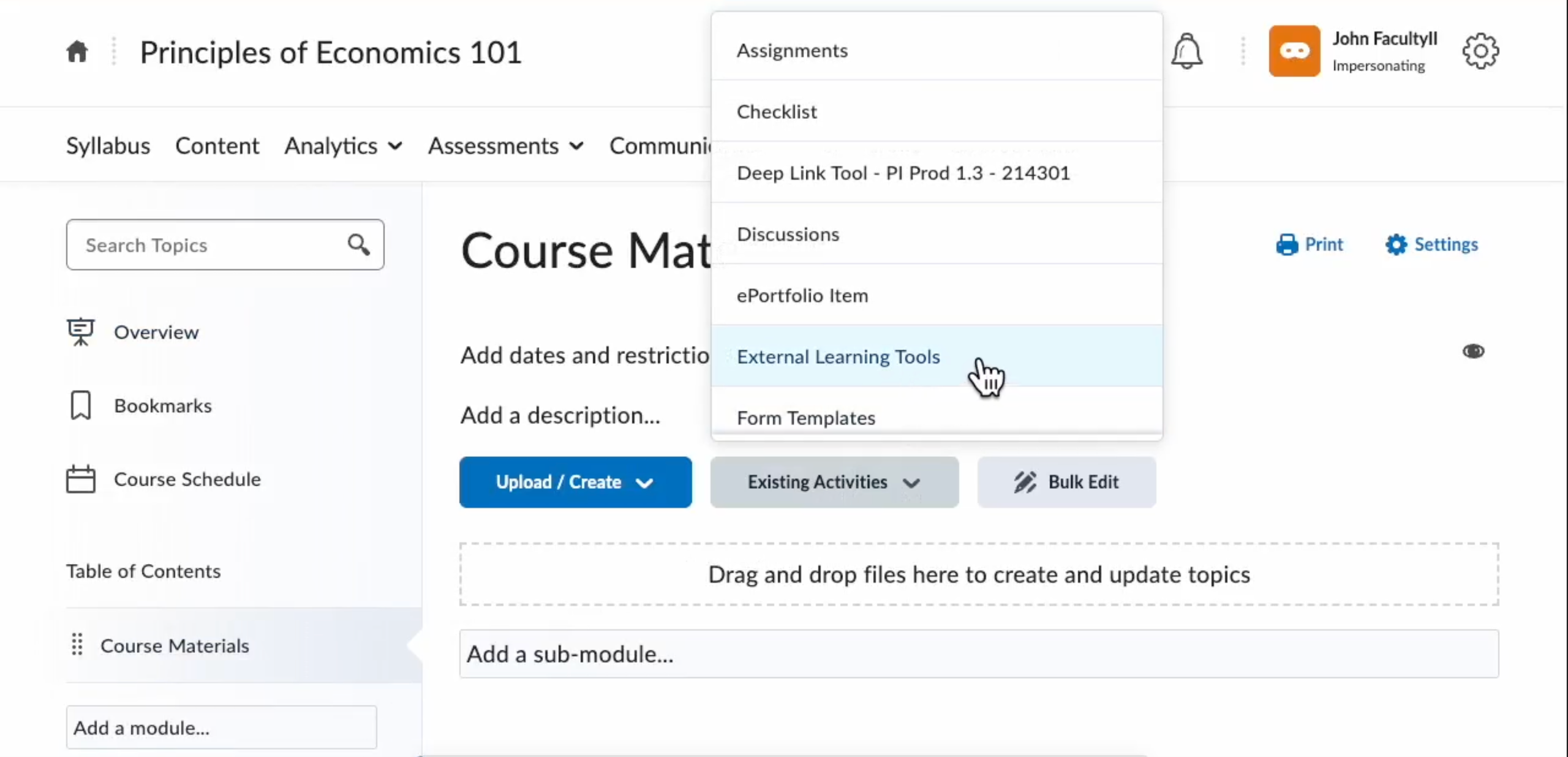Viewport: 1568px width, 757px height.
Task: Click the Bulk Edit pencil icon
Action: [x=1025, y=482]
